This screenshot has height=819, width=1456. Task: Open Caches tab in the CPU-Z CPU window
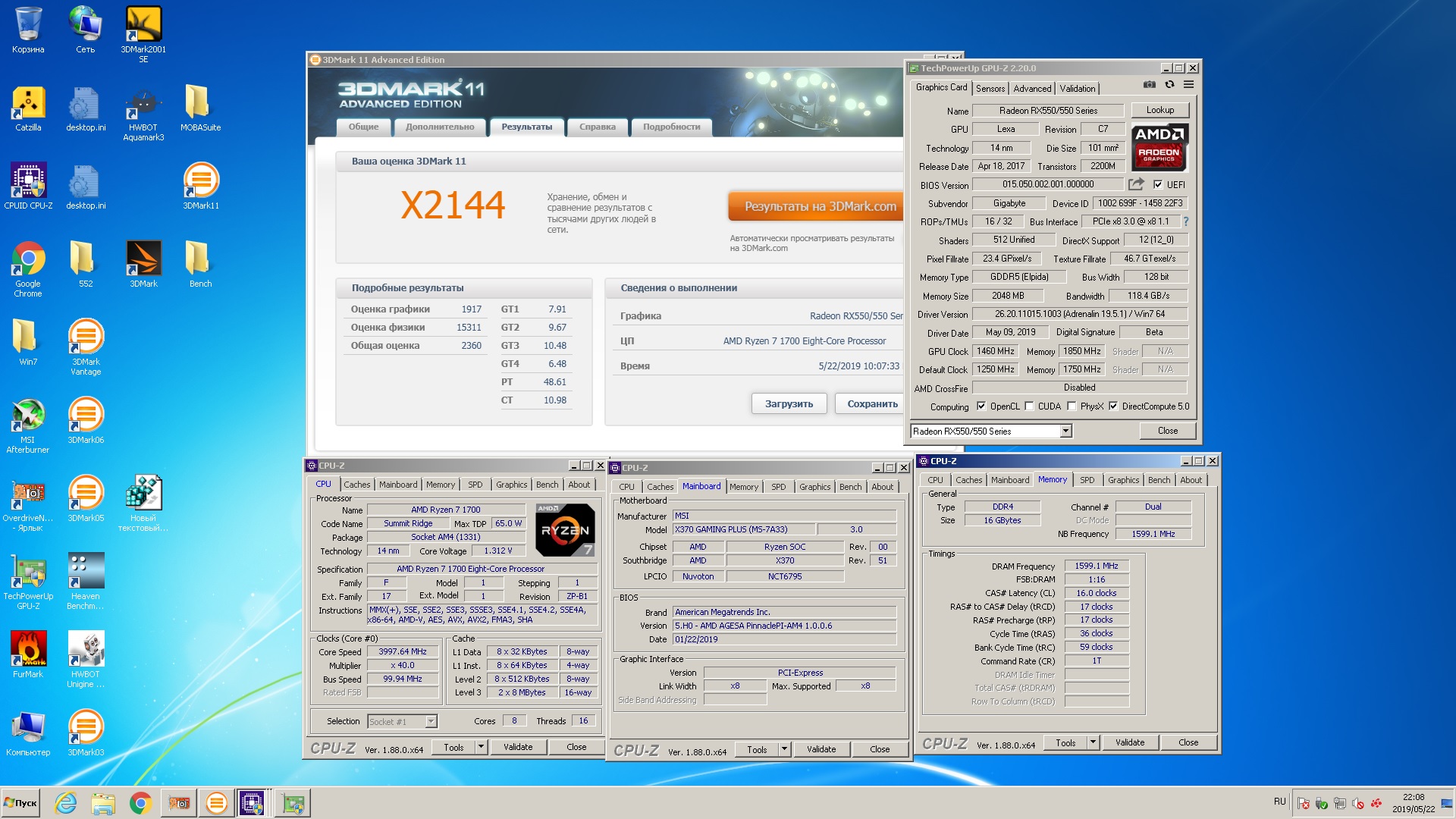356,485
